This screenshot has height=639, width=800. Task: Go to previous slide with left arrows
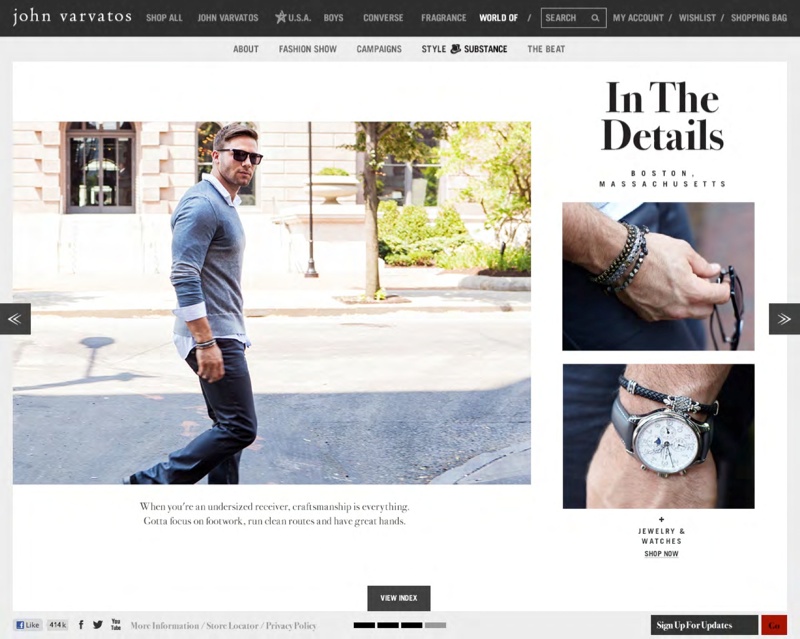pyautogui.click(x=15, y=319)
